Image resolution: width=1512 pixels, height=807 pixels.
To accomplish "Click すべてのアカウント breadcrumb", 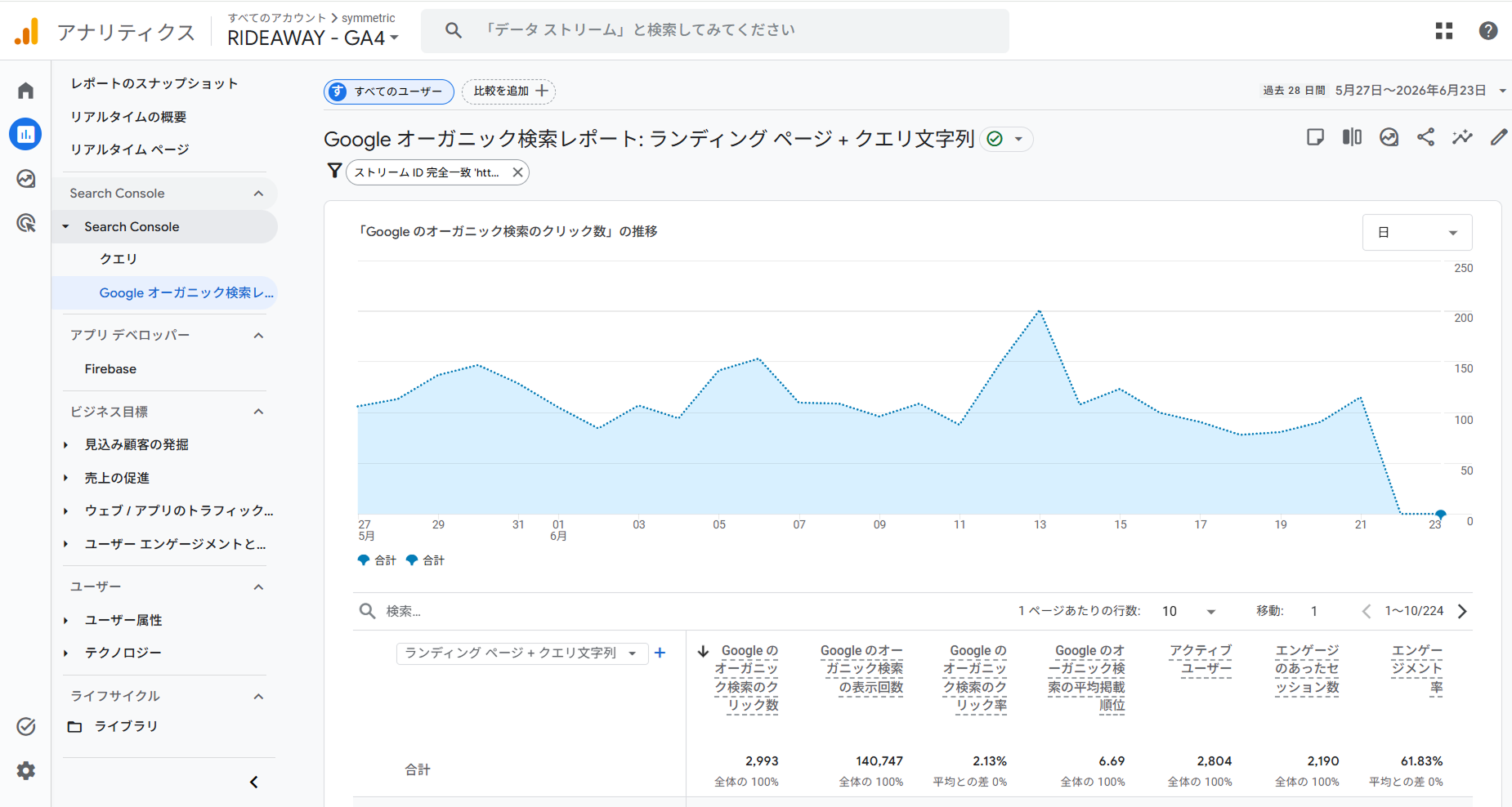I will 277,18.
